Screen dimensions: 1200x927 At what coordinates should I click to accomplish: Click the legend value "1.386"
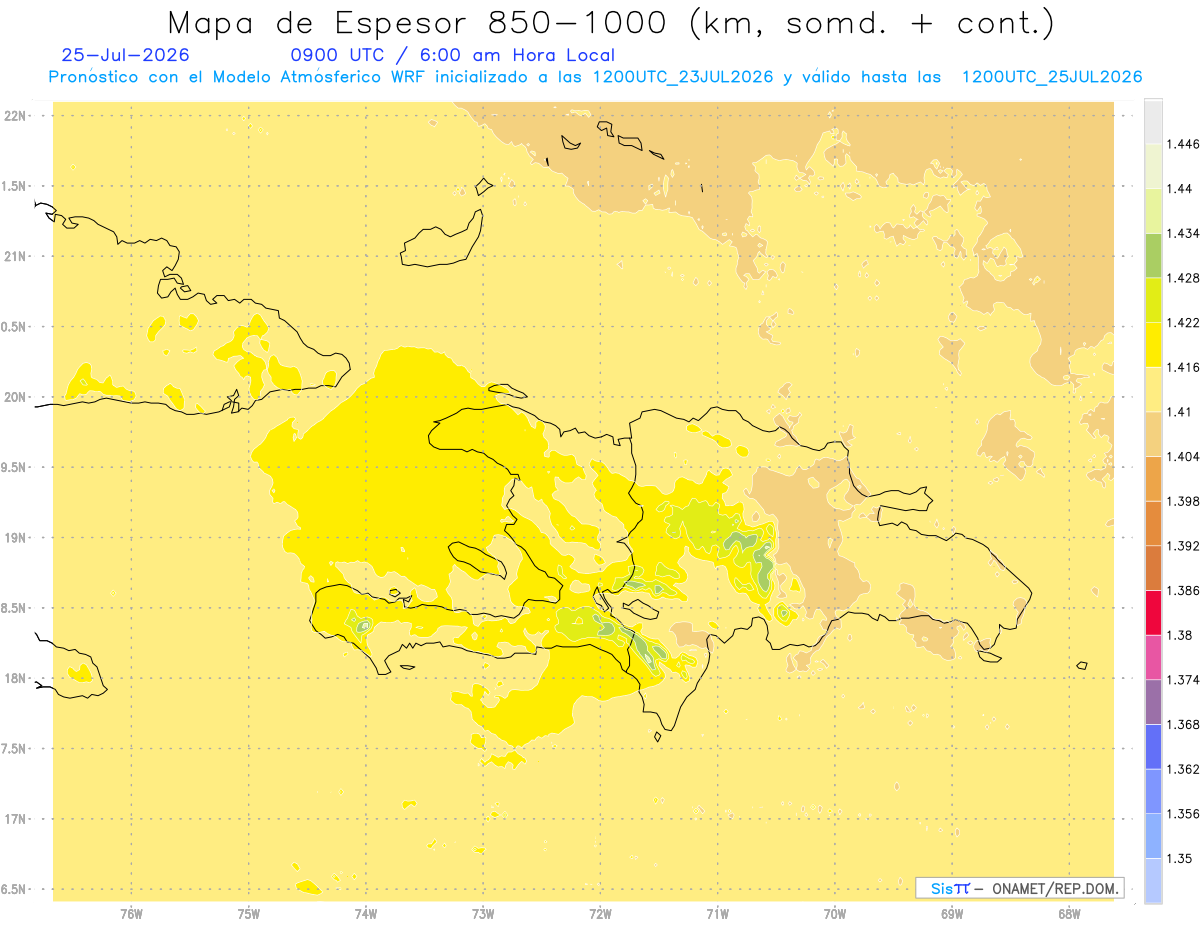pyautogui.click(x=1183, y=590)
